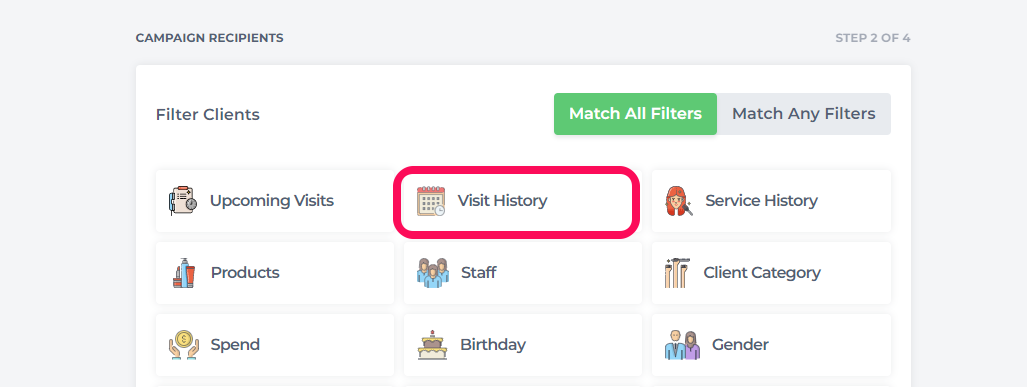Pick the Gender filter label
The height and width of the screenshot is (387, 1027).
pos(740,345)
